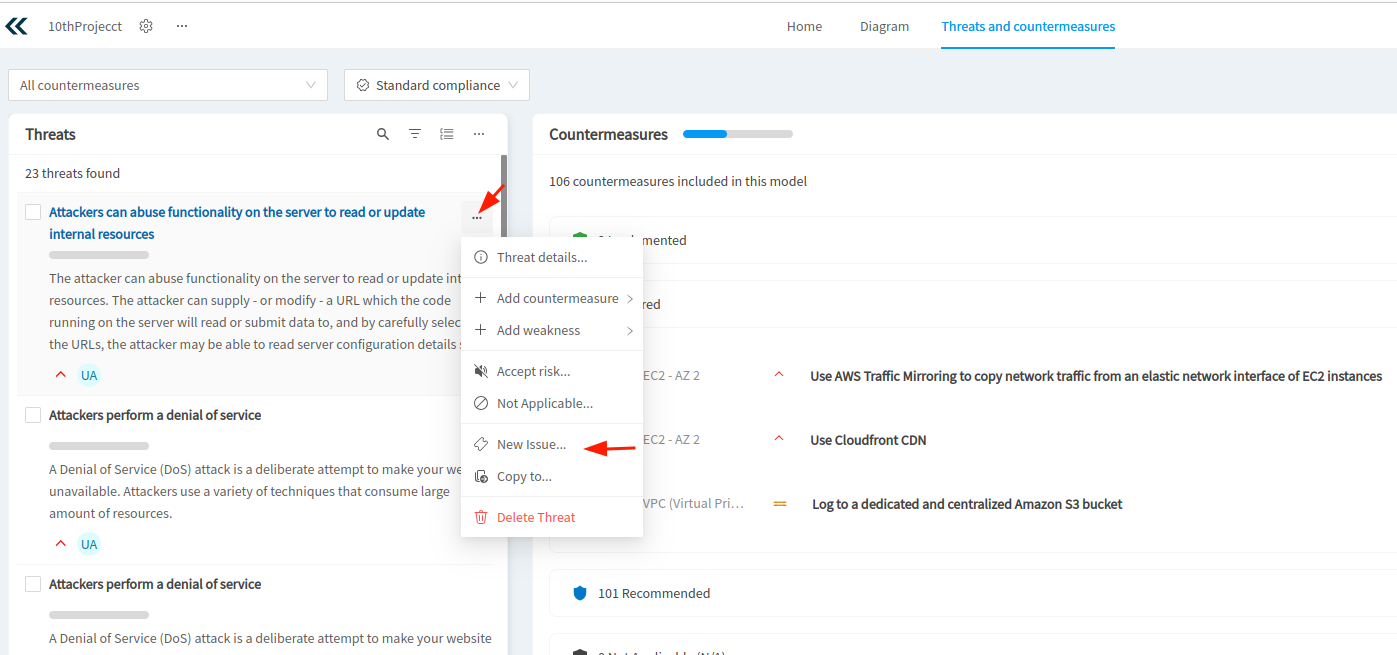Open Use Cloudfront CDN countermeasure
Image resolution: width=1397 pixels, height=655 pixels.
tap(868, 440)
